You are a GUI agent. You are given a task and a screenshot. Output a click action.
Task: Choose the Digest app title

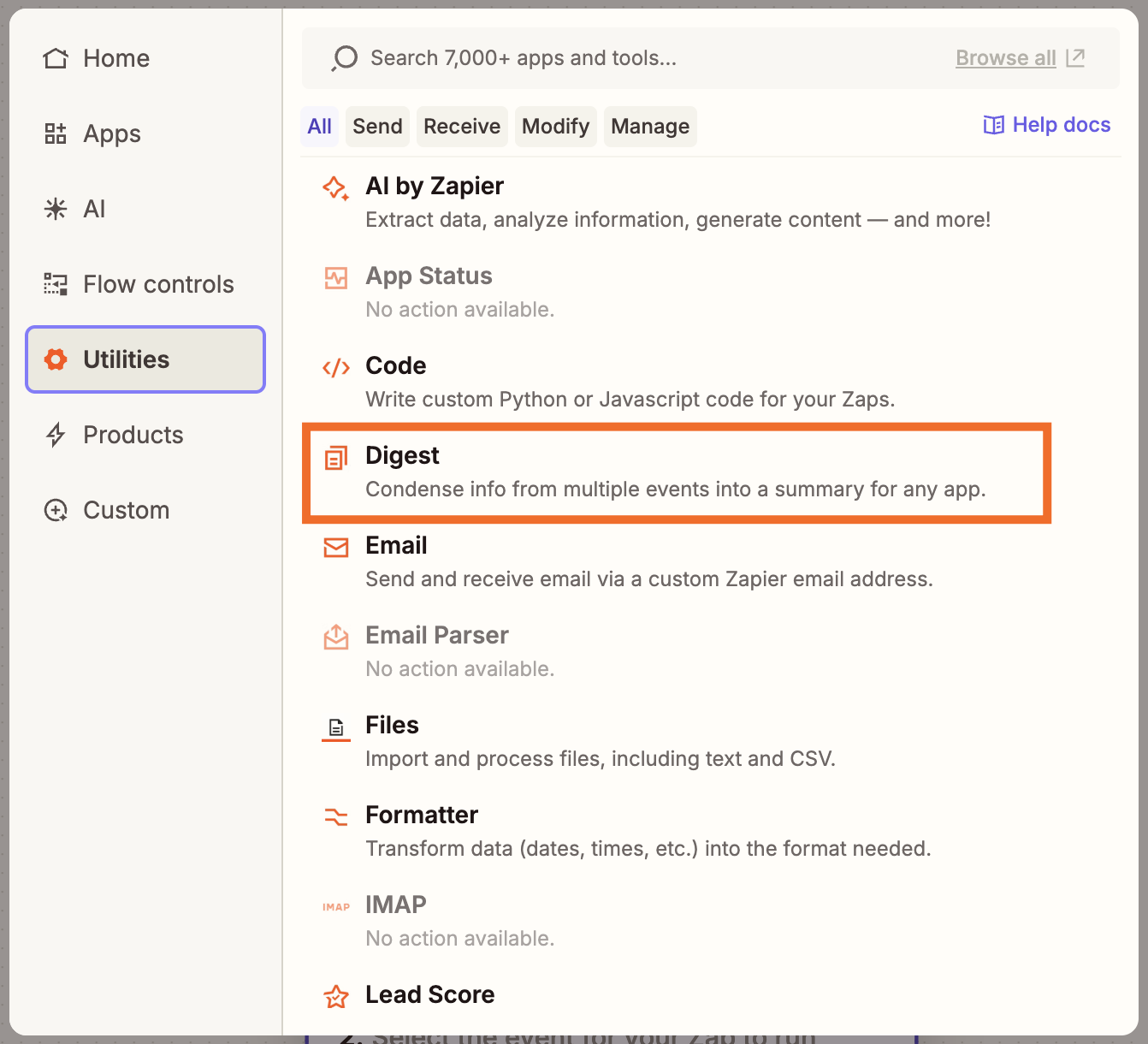pos(402,455)
